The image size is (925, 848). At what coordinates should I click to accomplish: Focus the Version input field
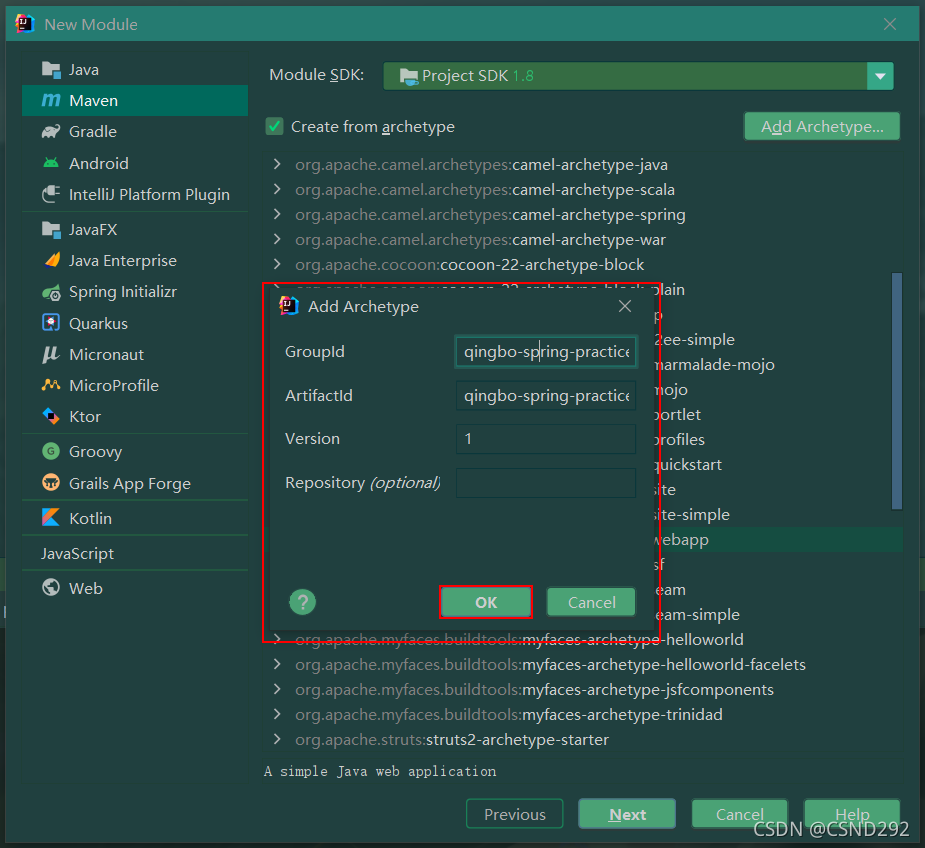click(546, 439)
